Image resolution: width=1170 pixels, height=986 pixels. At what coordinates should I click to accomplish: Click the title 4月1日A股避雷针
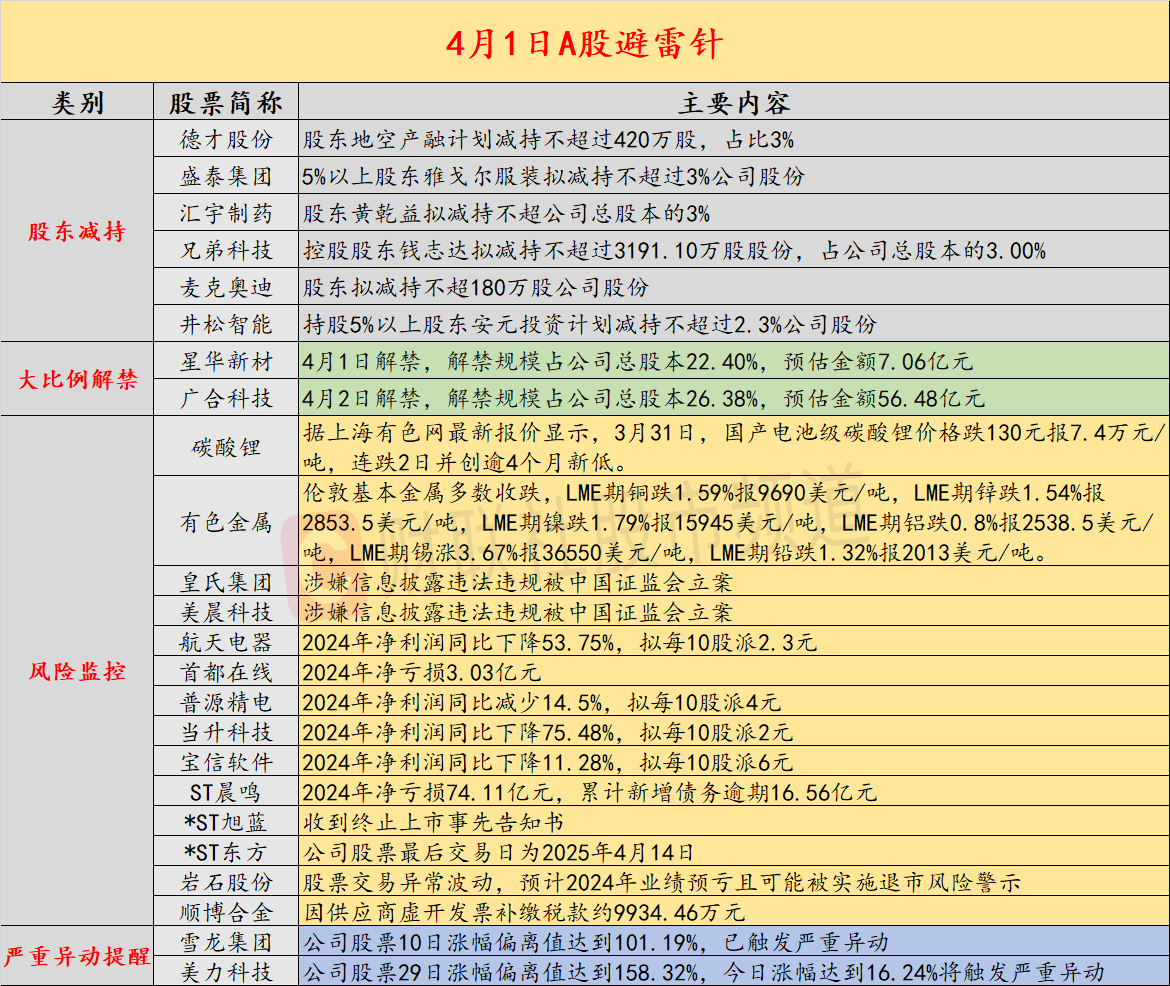tap(584, 44)
